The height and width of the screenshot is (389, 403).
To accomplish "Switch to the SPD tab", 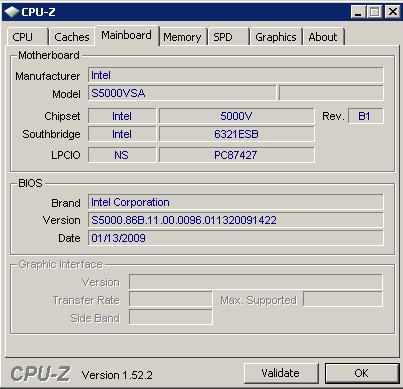I will click(228, 37).
